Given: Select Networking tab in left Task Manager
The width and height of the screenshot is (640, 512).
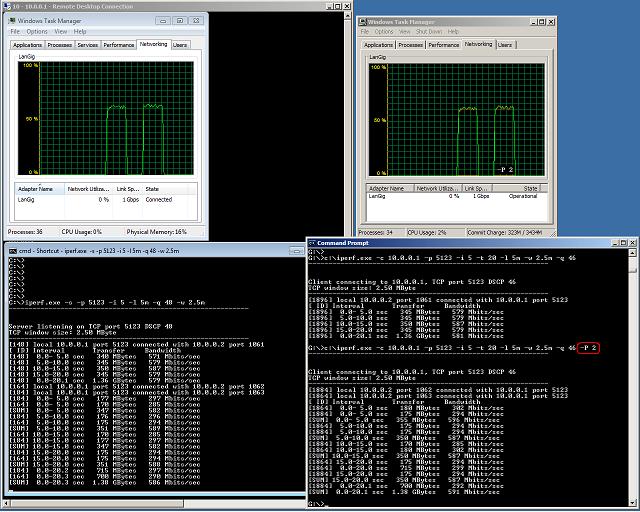Looking at the screenshot, I should [153, 44].
